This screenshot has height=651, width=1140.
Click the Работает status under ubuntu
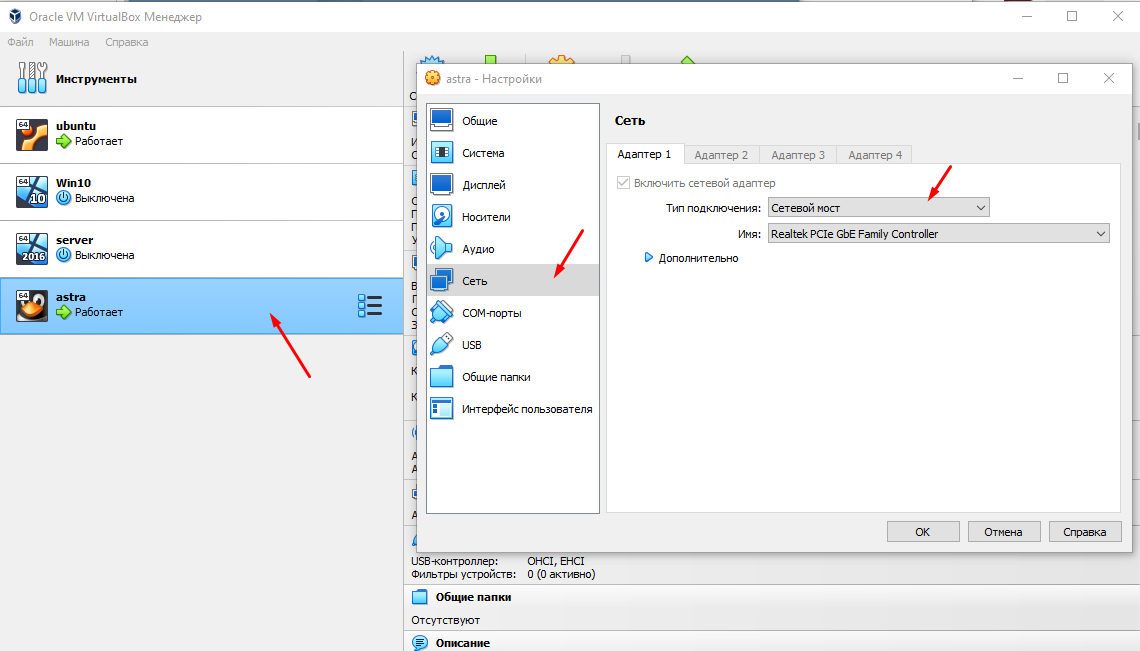click(99, 141)
